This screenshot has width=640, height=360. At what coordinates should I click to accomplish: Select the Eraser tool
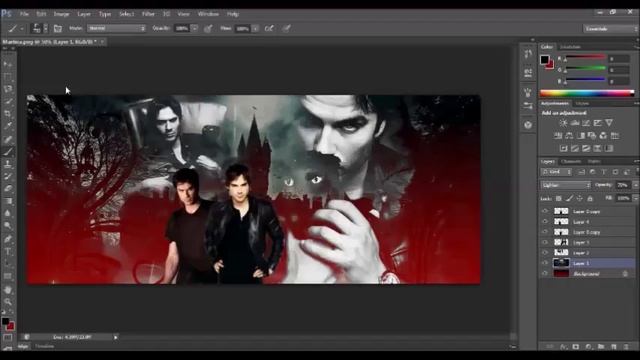point(8,189)
